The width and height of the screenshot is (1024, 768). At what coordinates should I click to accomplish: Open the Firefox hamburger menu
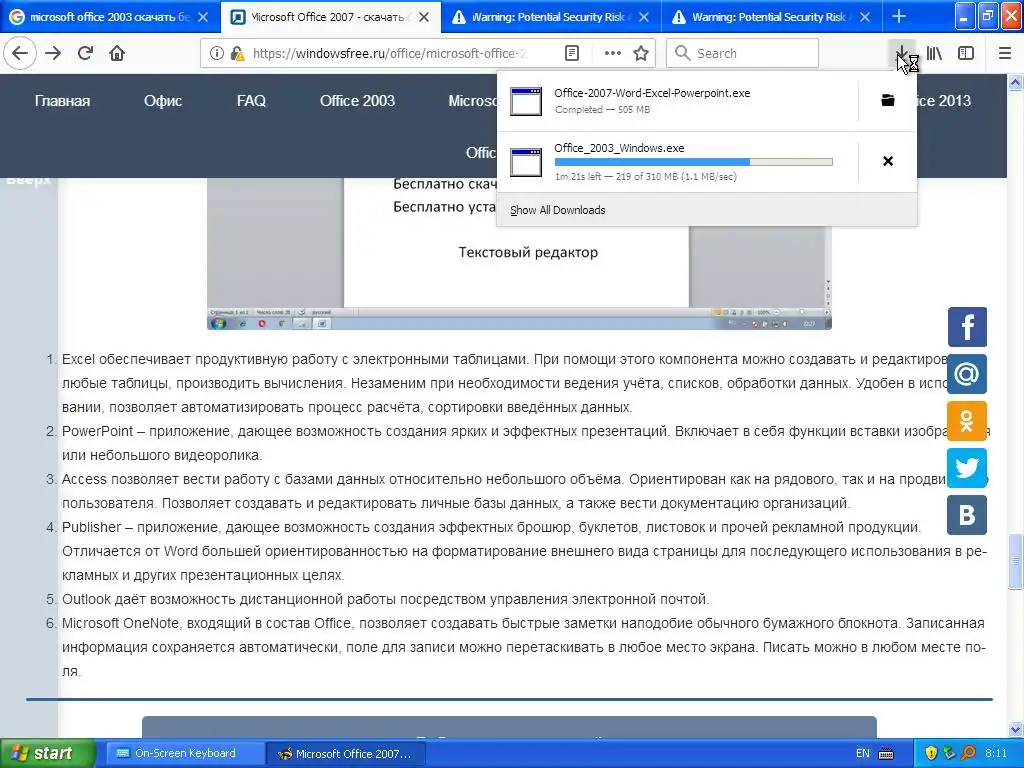[x=1004, y=53]
